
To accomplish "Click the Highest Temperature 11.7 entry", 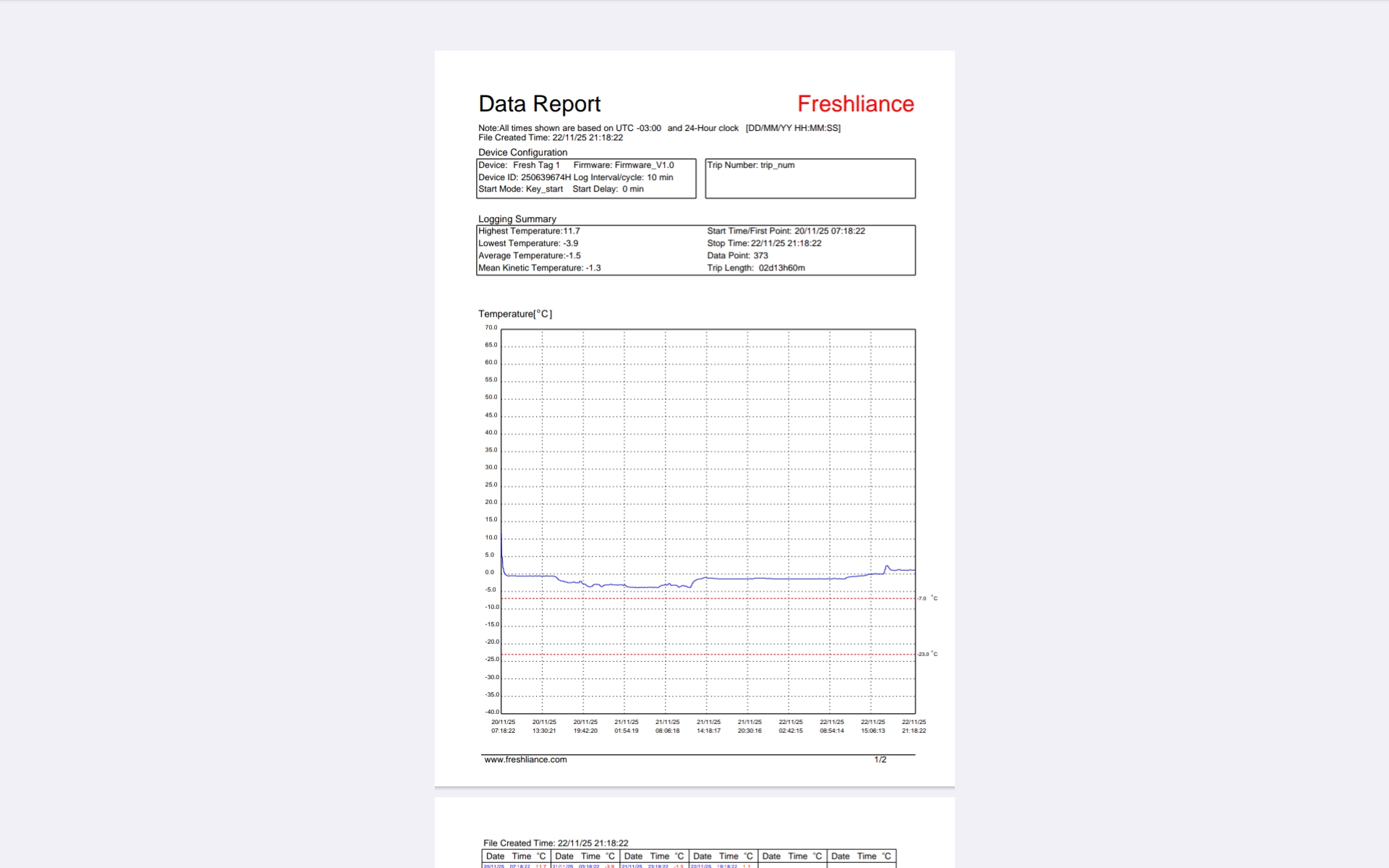I will point(529,231).
